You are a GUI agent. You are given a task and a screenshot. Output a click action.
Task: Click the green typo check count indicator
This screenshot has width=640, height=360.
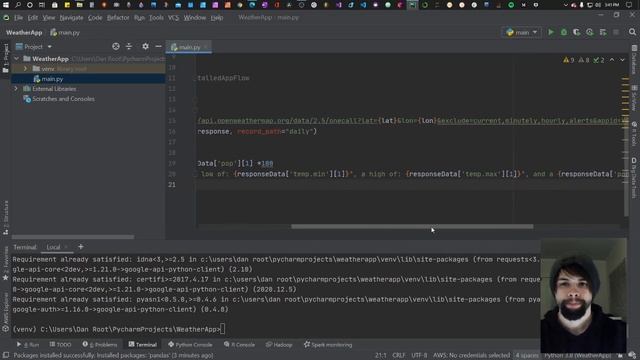click(599, 60)
